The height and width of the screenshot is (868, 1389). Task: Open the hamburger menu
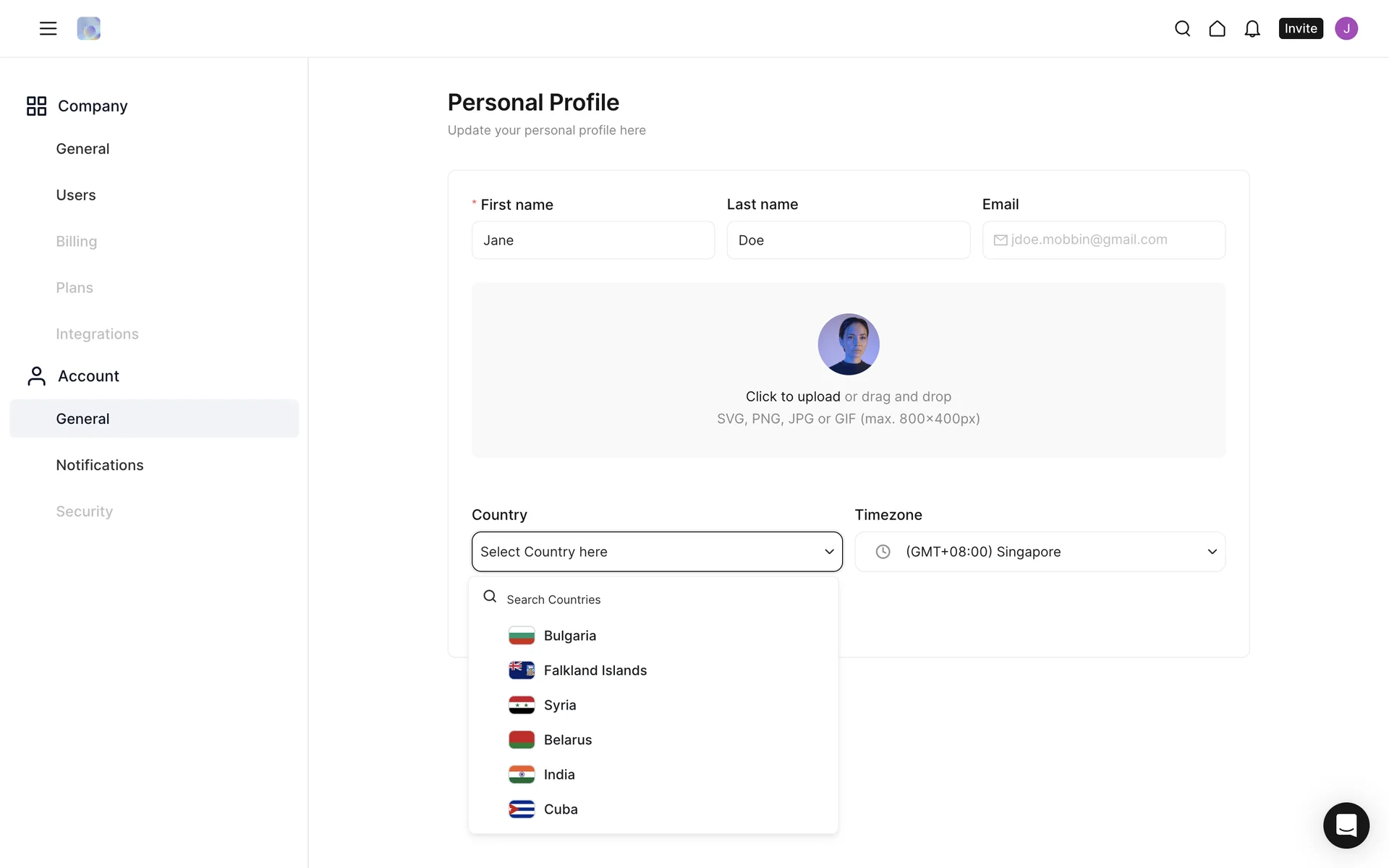click(48, 28)
